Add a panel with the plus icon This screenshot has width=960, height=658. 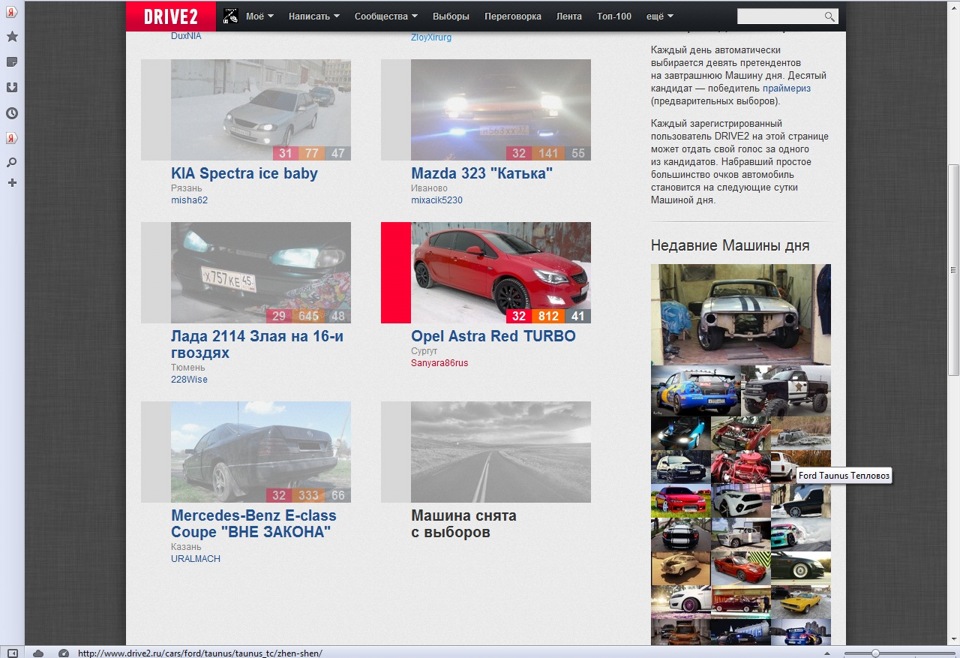pos(12,182)
